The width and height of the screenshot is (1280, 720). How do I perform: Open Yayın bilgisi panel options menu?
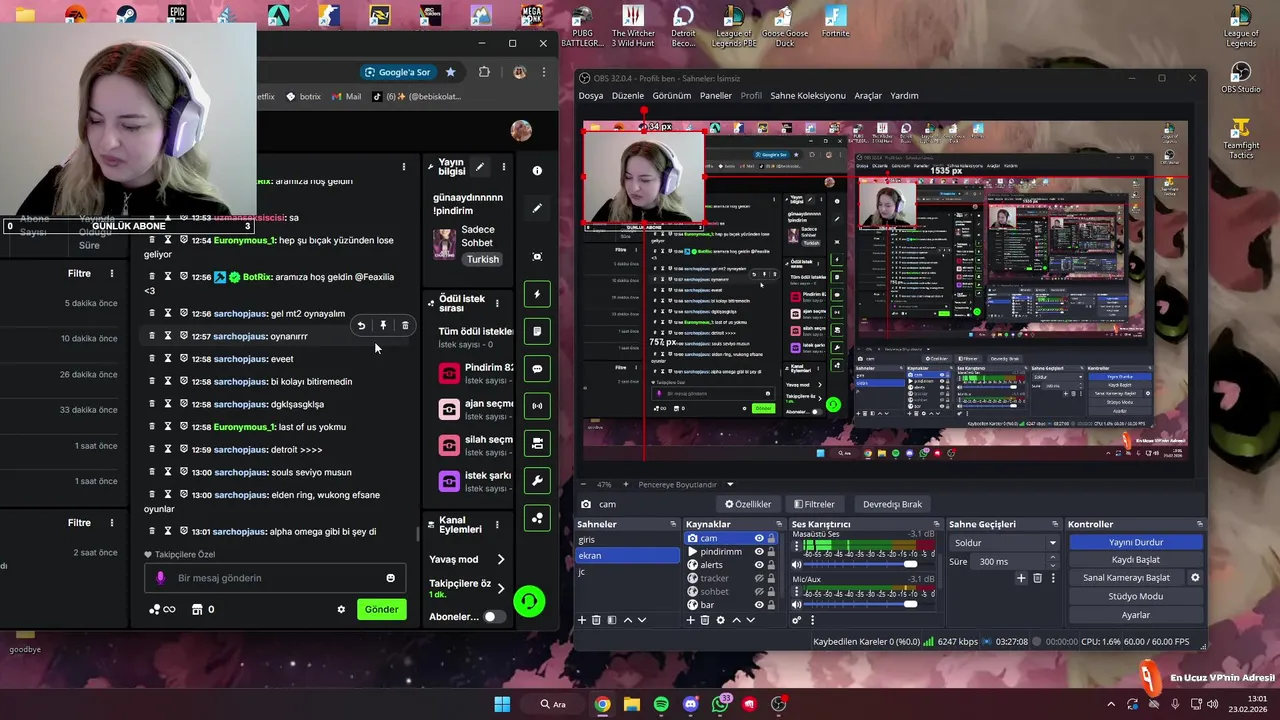tap(504, 167)
